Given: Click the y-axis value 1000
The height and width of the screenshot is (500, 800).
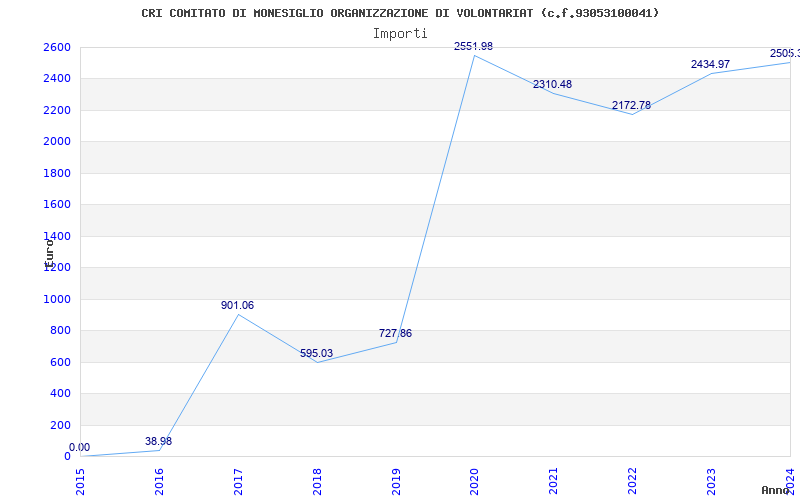Looking at the screenshot, I should (57, 299).
